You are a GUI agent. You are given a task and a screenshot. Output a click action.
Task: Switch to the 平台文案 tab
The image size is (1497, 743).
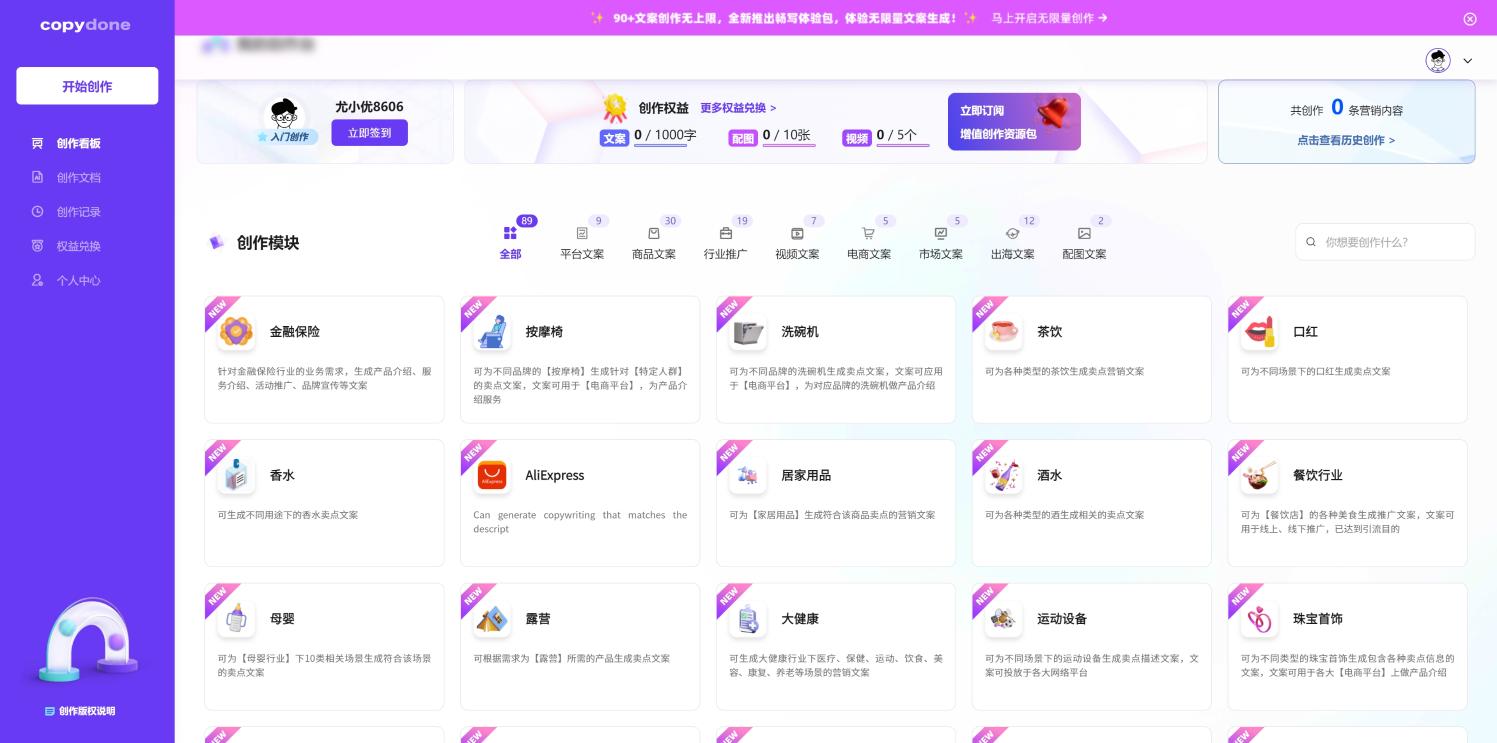582,243
